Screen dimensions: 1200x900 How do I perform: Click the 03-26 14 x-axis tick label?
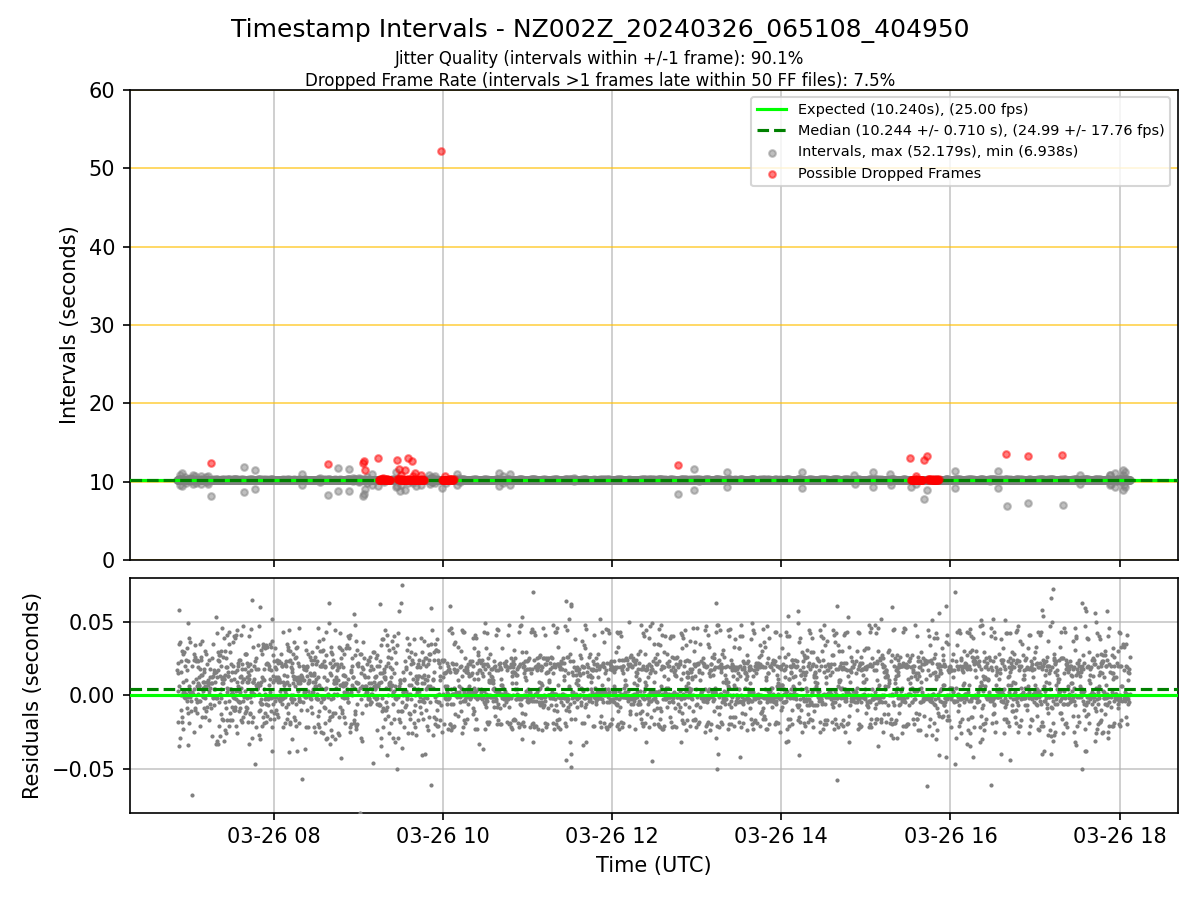click(x=781, y=835)
